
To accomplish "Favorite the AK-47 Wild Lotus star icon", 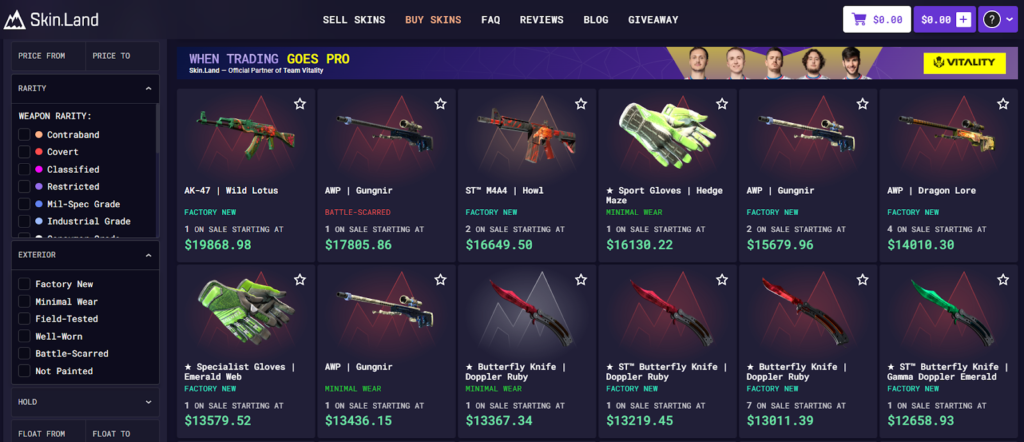I will [300, 104].
